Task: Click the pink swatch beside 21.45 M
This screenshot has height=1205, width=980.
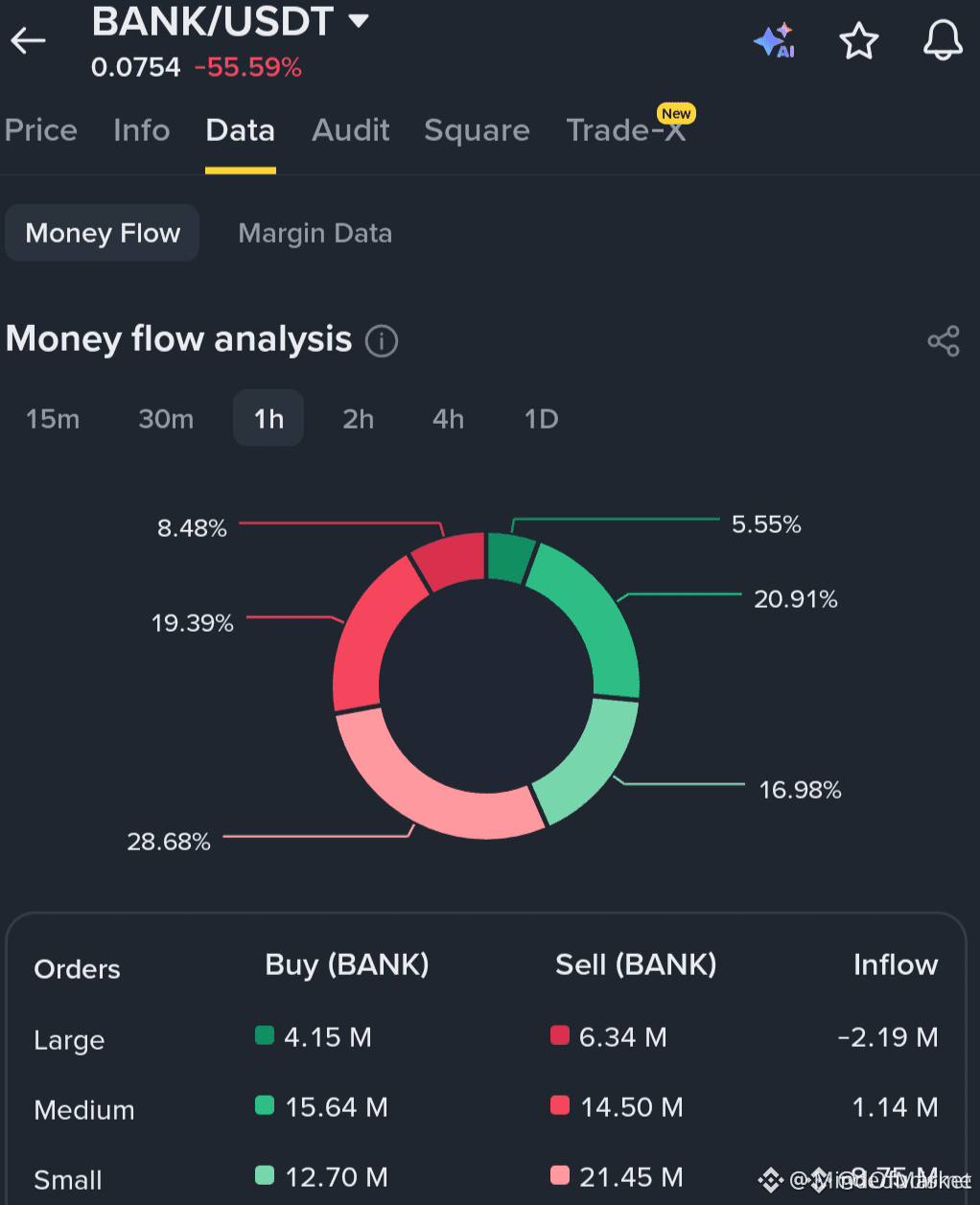Action: pyautogui.click(x=560, y=1175)
